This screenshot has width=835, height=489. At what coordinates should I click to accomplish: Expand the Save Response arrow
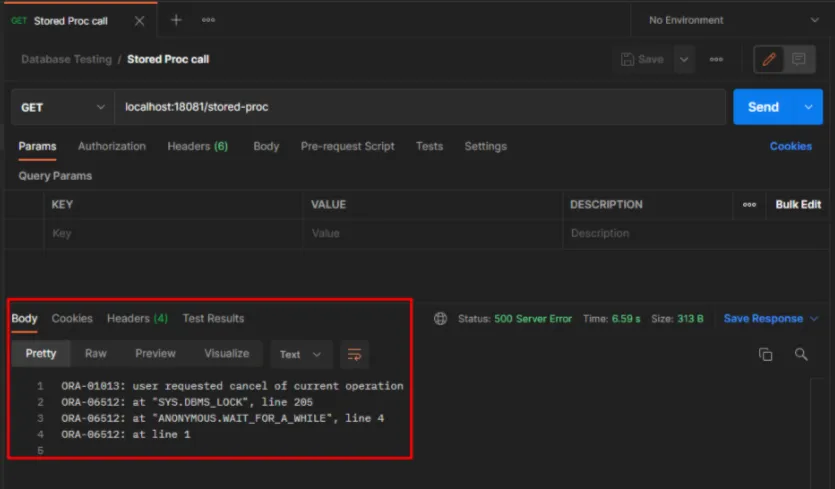(x=814, y=319)
